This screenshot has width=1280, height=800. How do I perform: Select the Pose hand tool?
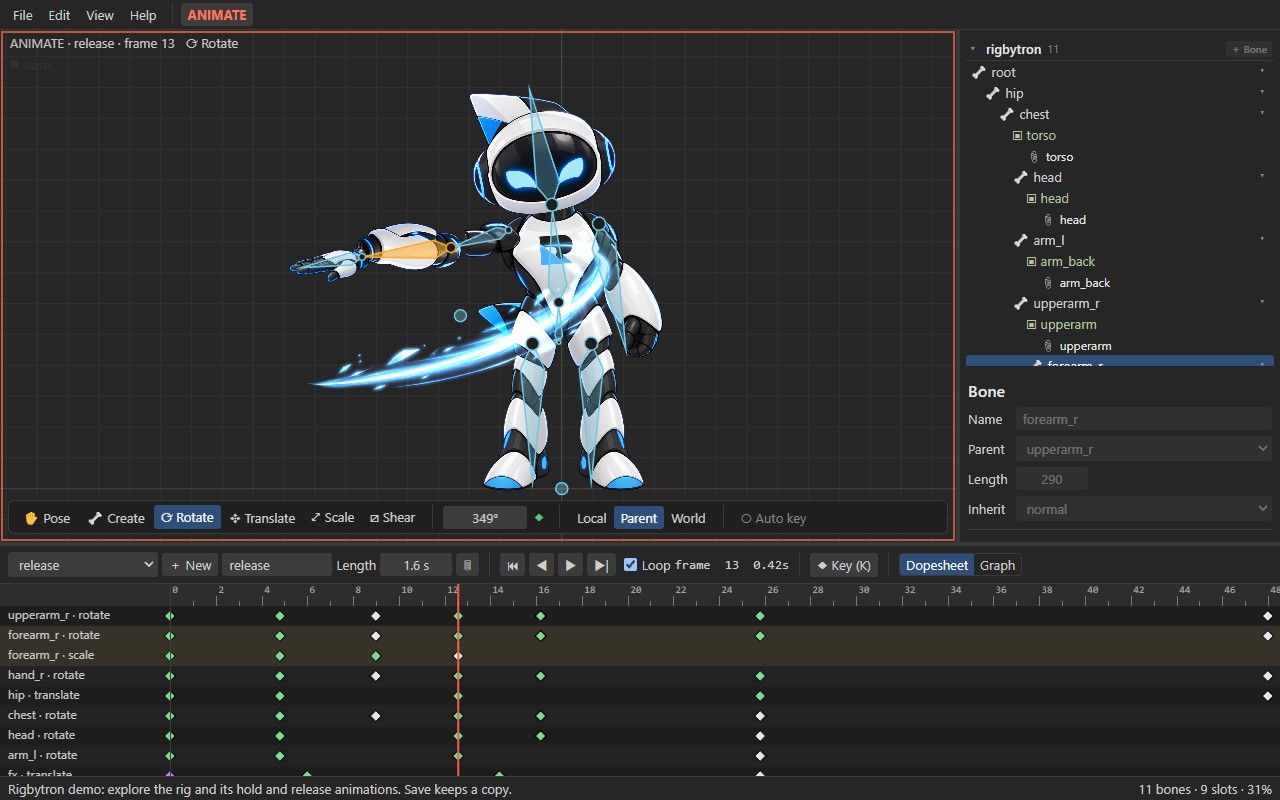tap(47, 518)
